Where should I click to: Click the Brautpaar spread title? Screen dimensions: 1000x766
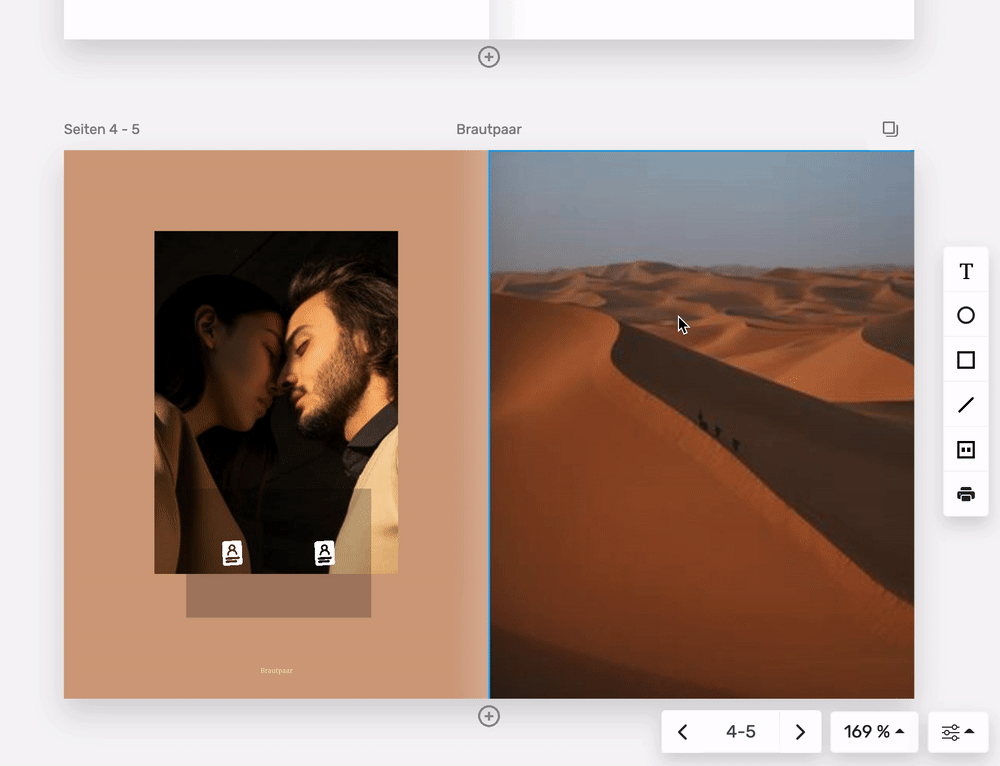click(x=489, y=129)
